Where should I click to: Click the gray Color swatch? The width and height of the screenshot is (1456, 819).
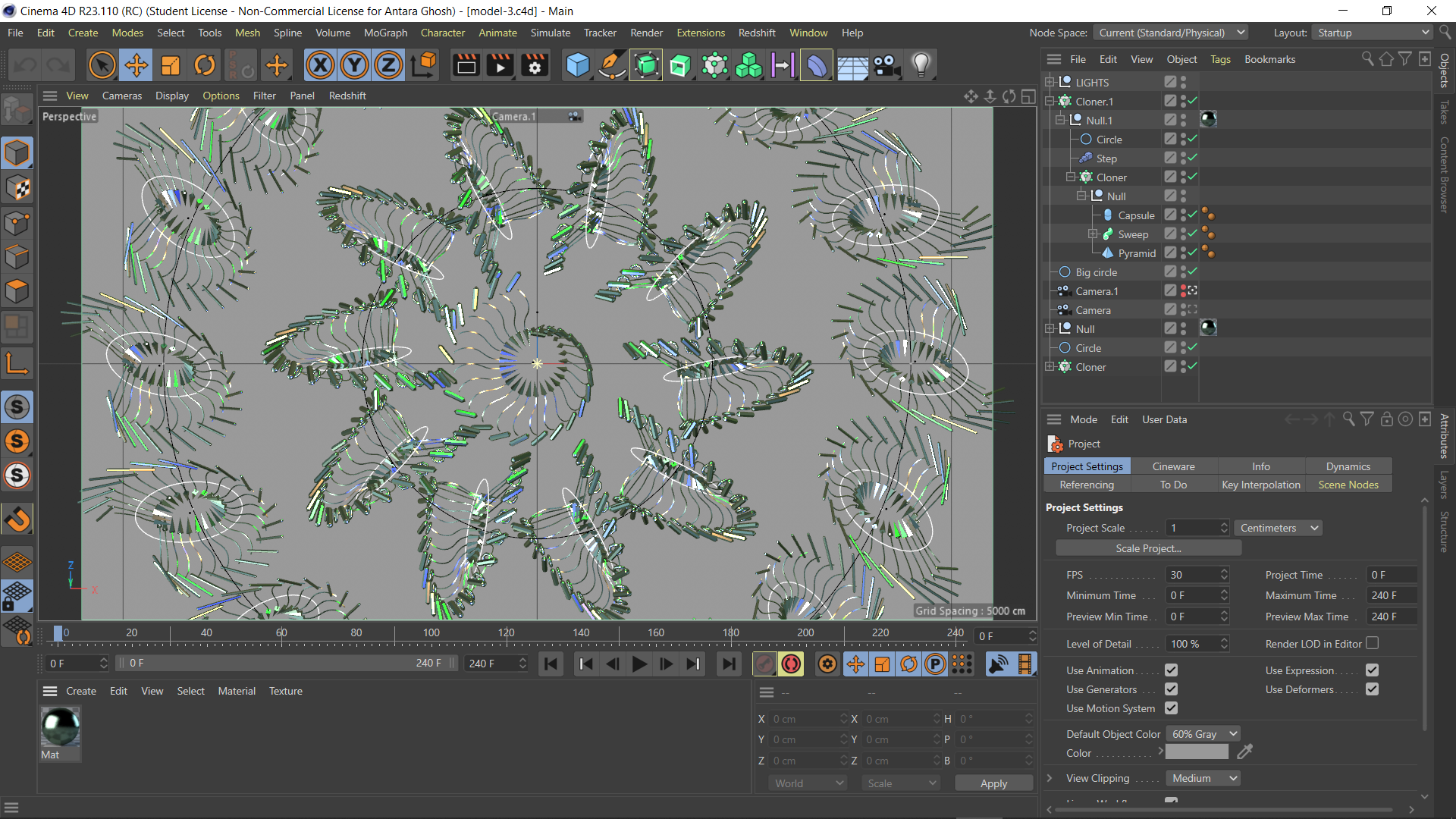(1197, 752)
